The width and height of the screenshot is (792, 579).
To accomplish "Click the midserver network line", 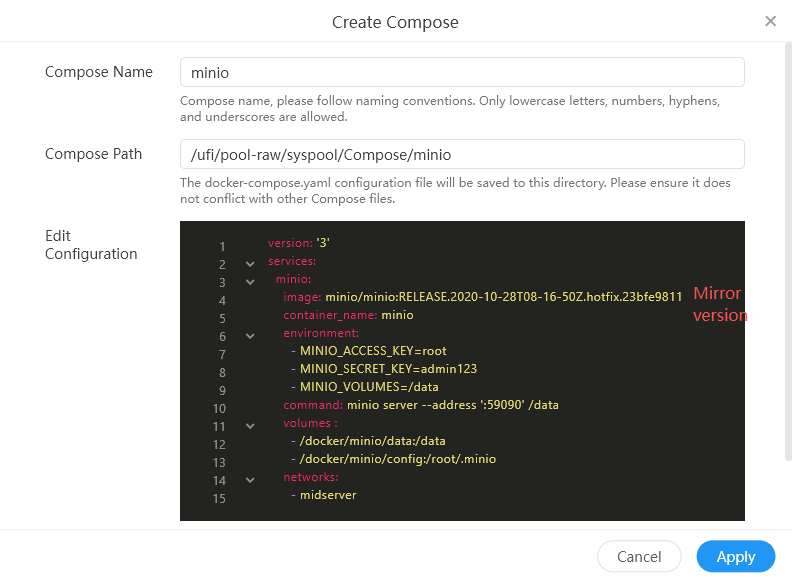I will 324,495.
